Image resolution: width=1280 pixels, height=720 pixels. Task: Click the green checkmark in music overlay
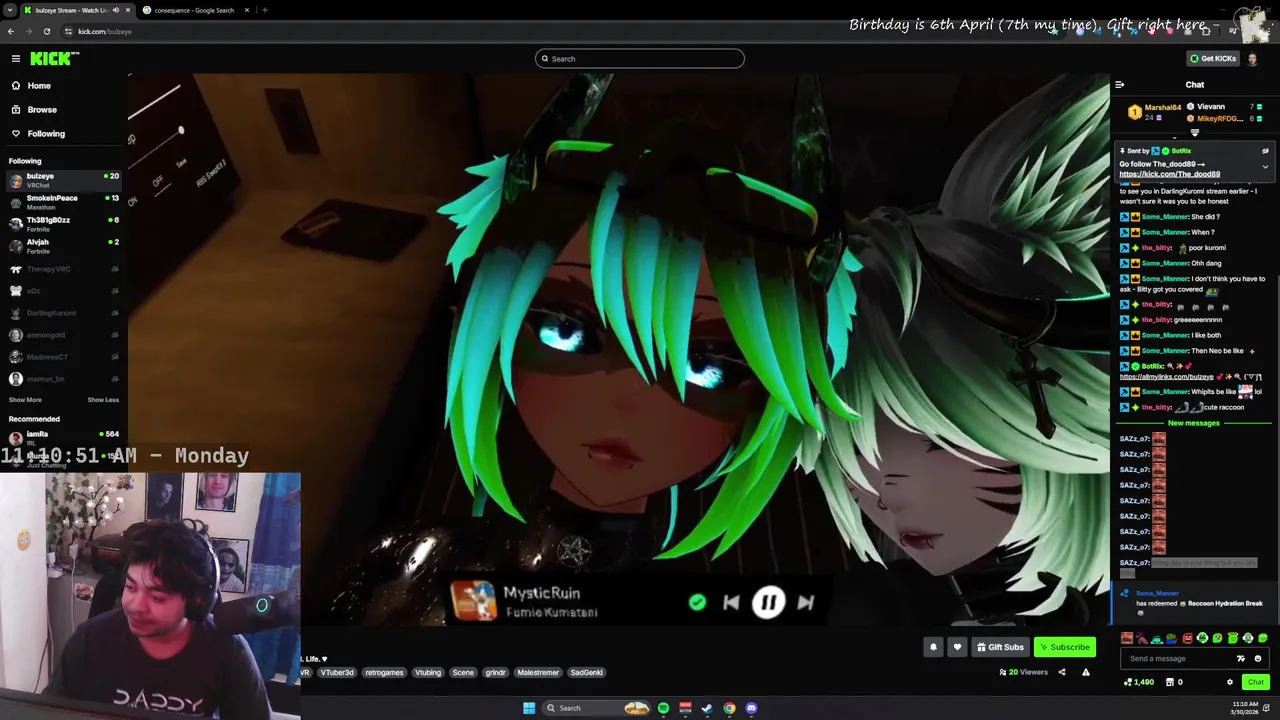tap(697, 602)
